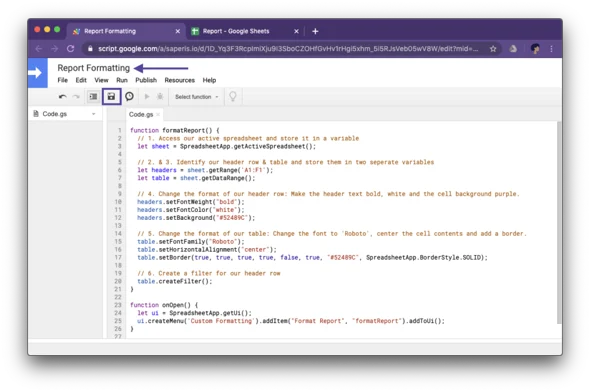Viewport: 590px width, 392px height.
Task: Click the indent/format code icon
Action: [x=93, y=97]
